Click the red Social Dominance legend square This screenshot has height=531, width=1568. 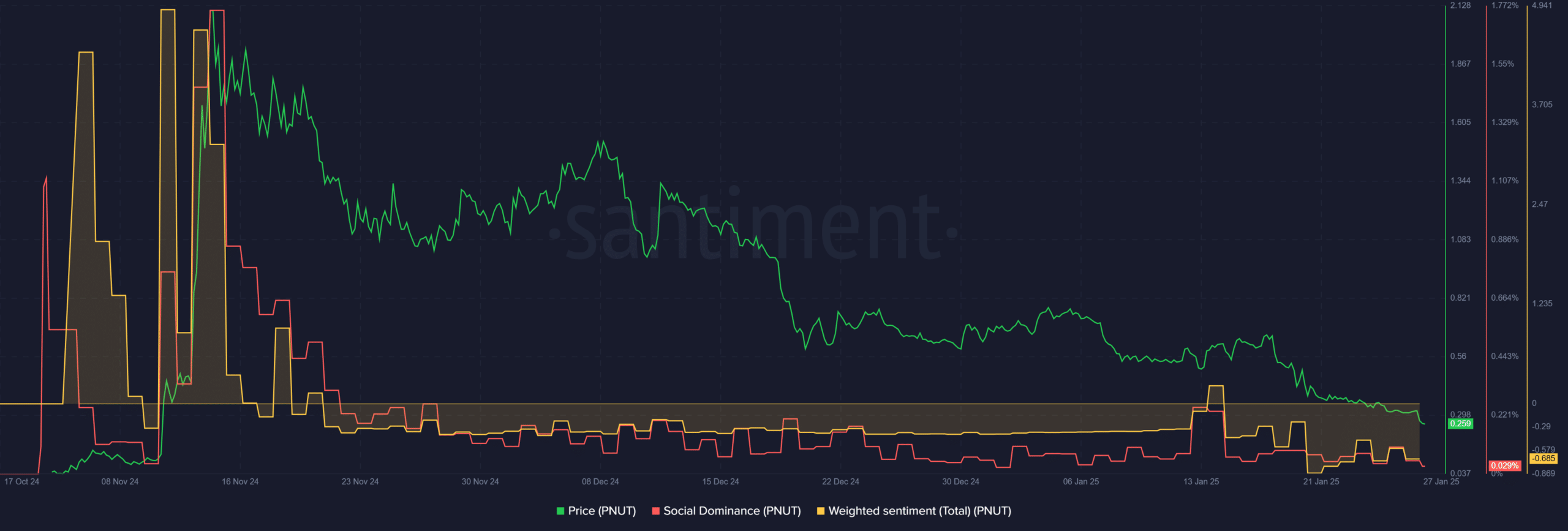656,511
